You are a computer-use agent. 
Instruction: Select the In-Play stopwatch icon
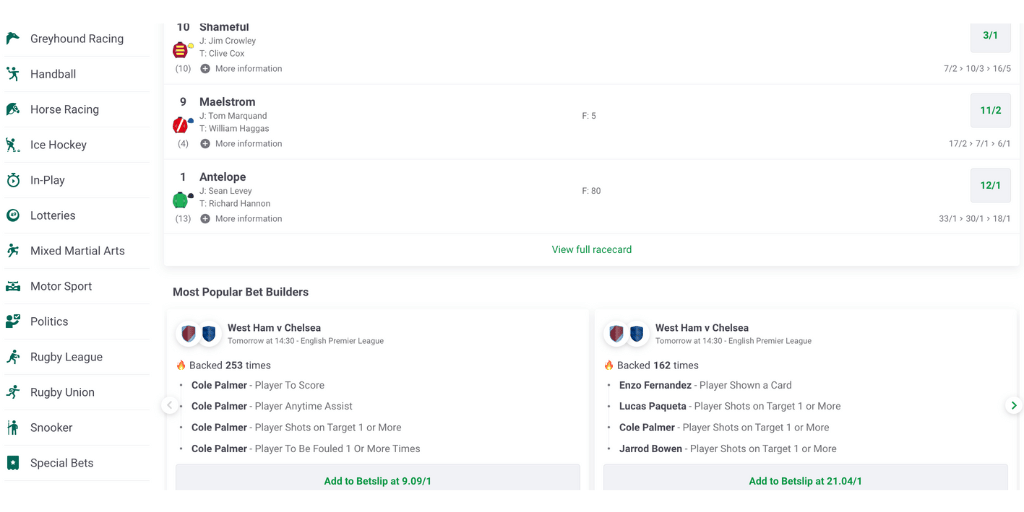point(12,180)
